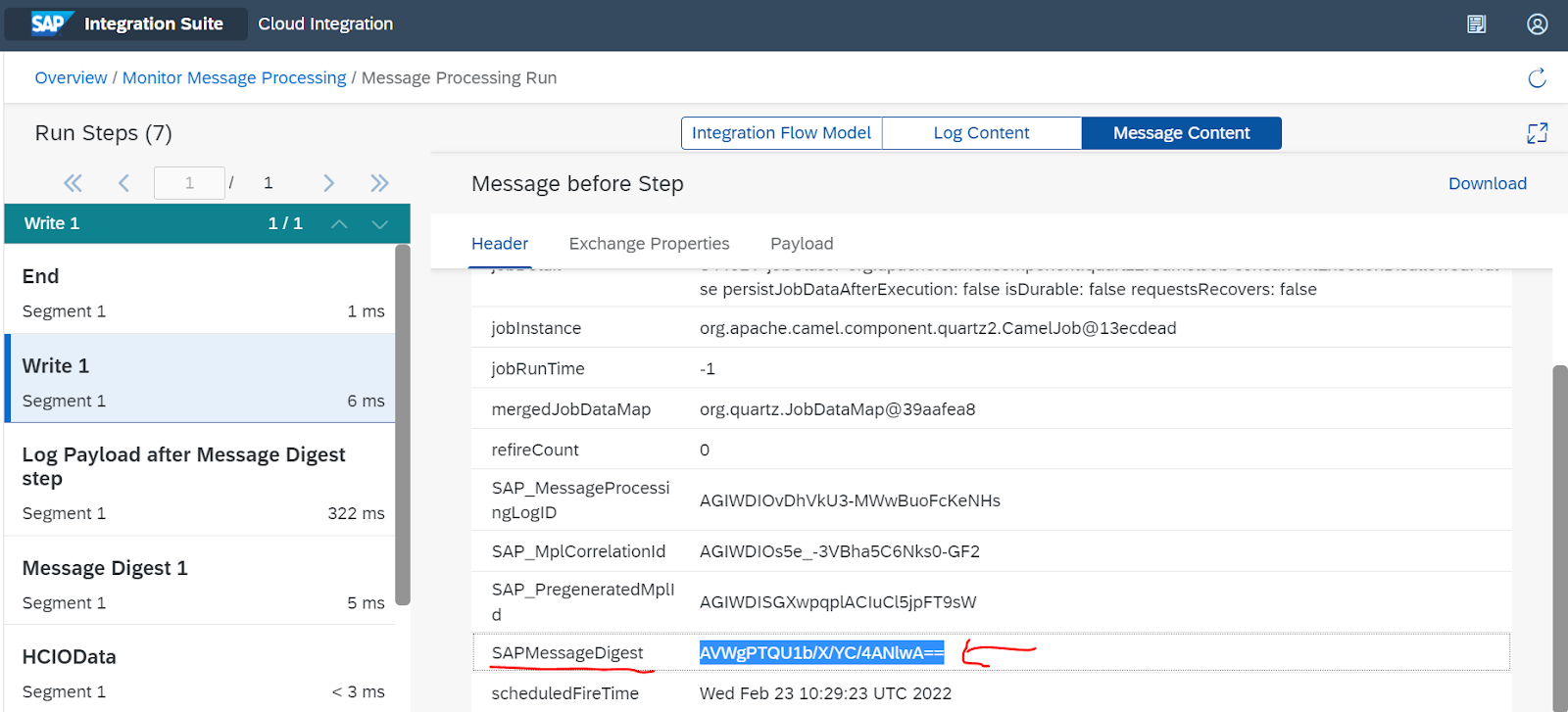Expand the message panel to full screen
The width and height of the screenshot is (1568, 712).
1537,133
